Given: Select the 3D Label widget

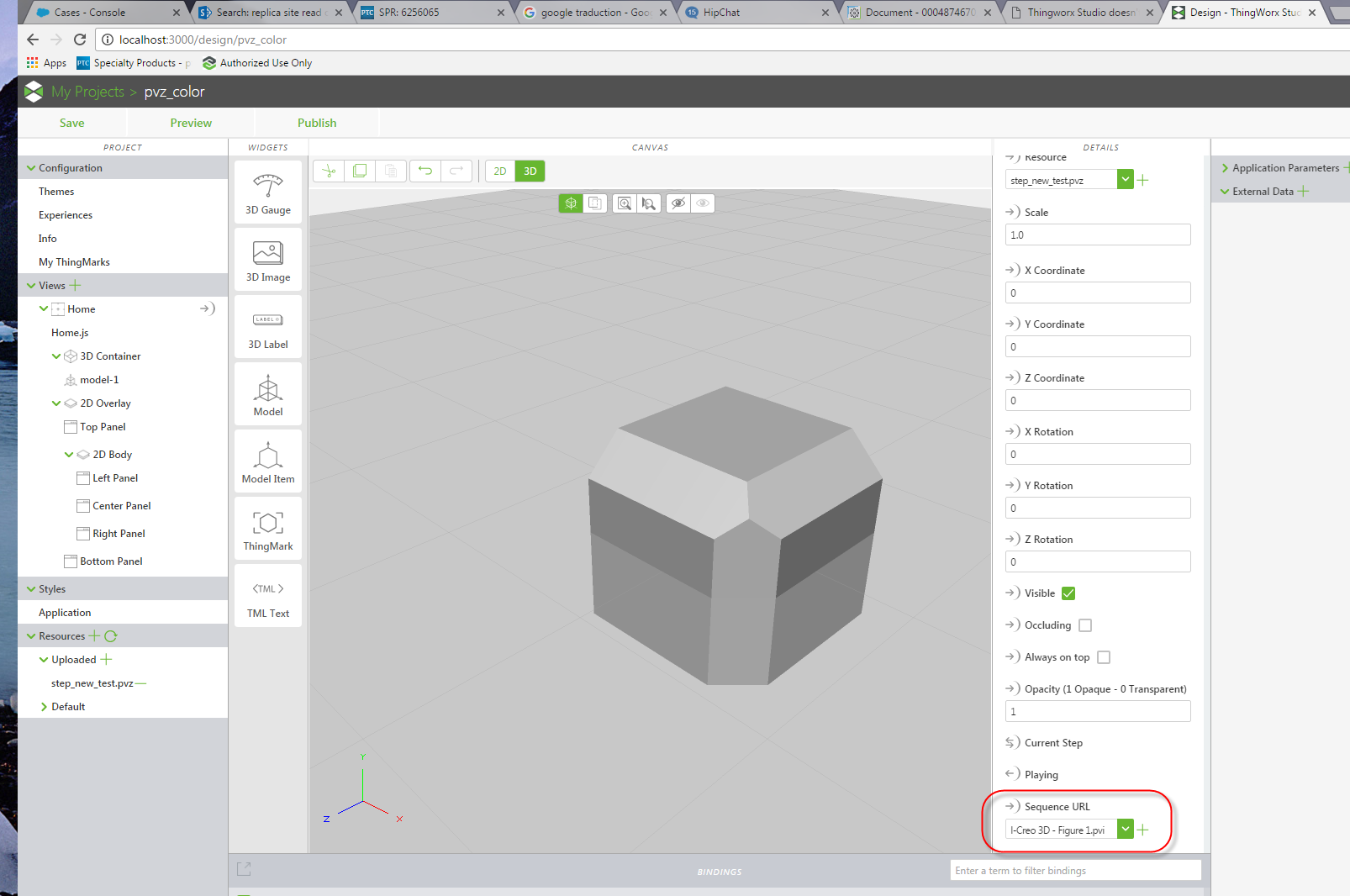Looking at the screenshot, I should click(x=268, y=328).
